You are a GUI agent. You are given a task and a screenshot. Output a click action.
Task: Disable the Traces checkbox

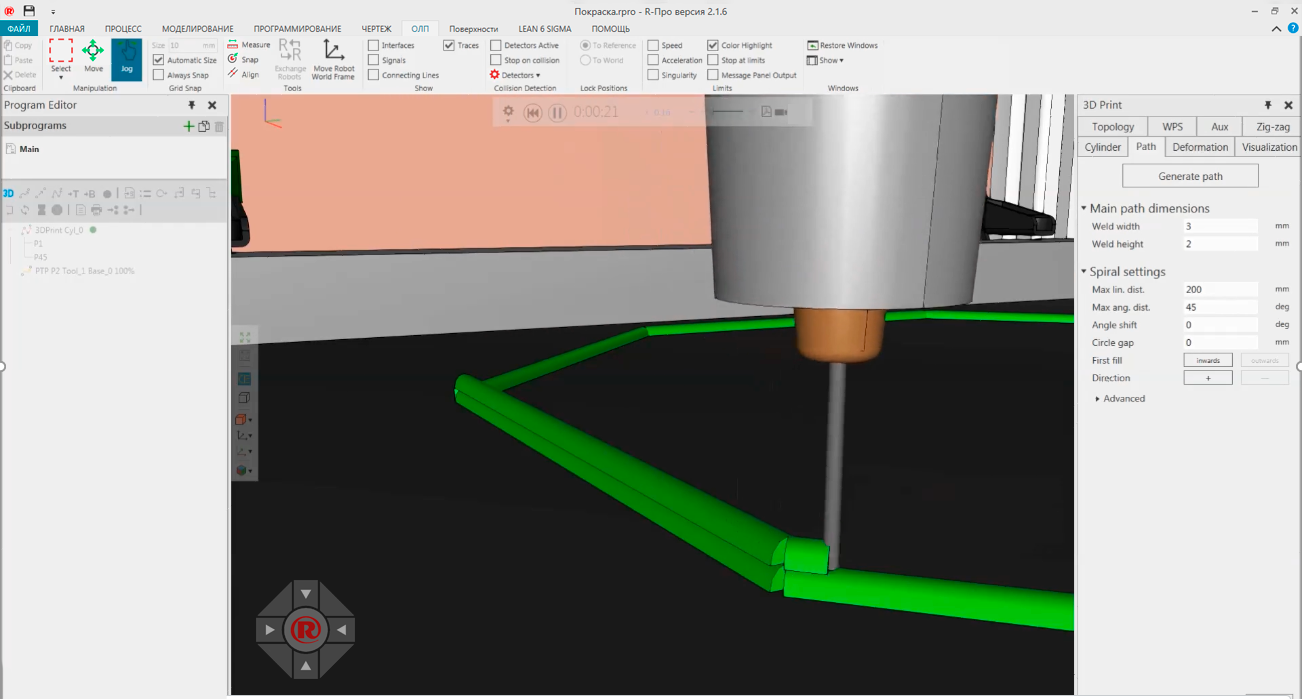click(x=448, y=44)
